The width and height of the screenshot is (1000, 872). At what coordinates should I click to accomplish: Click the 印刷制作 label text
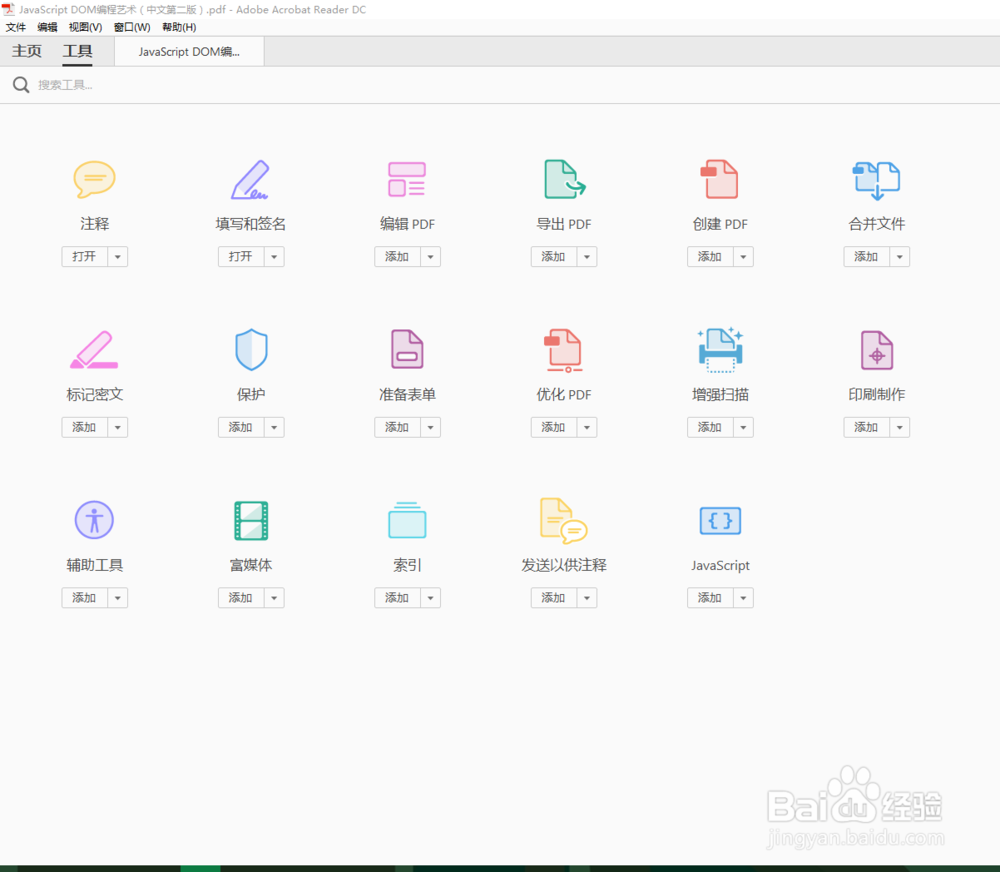[x=876, y=394]
